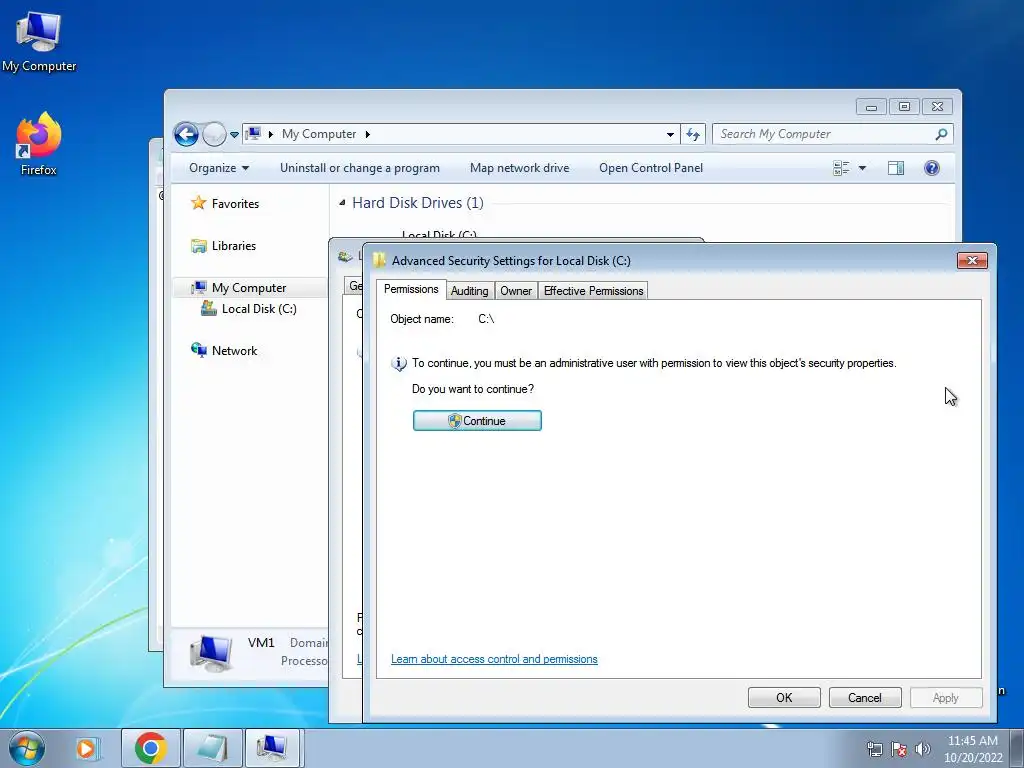
Task: Click the folder icon in Advanced Security title bar
Action: click(x=379, y=261)
